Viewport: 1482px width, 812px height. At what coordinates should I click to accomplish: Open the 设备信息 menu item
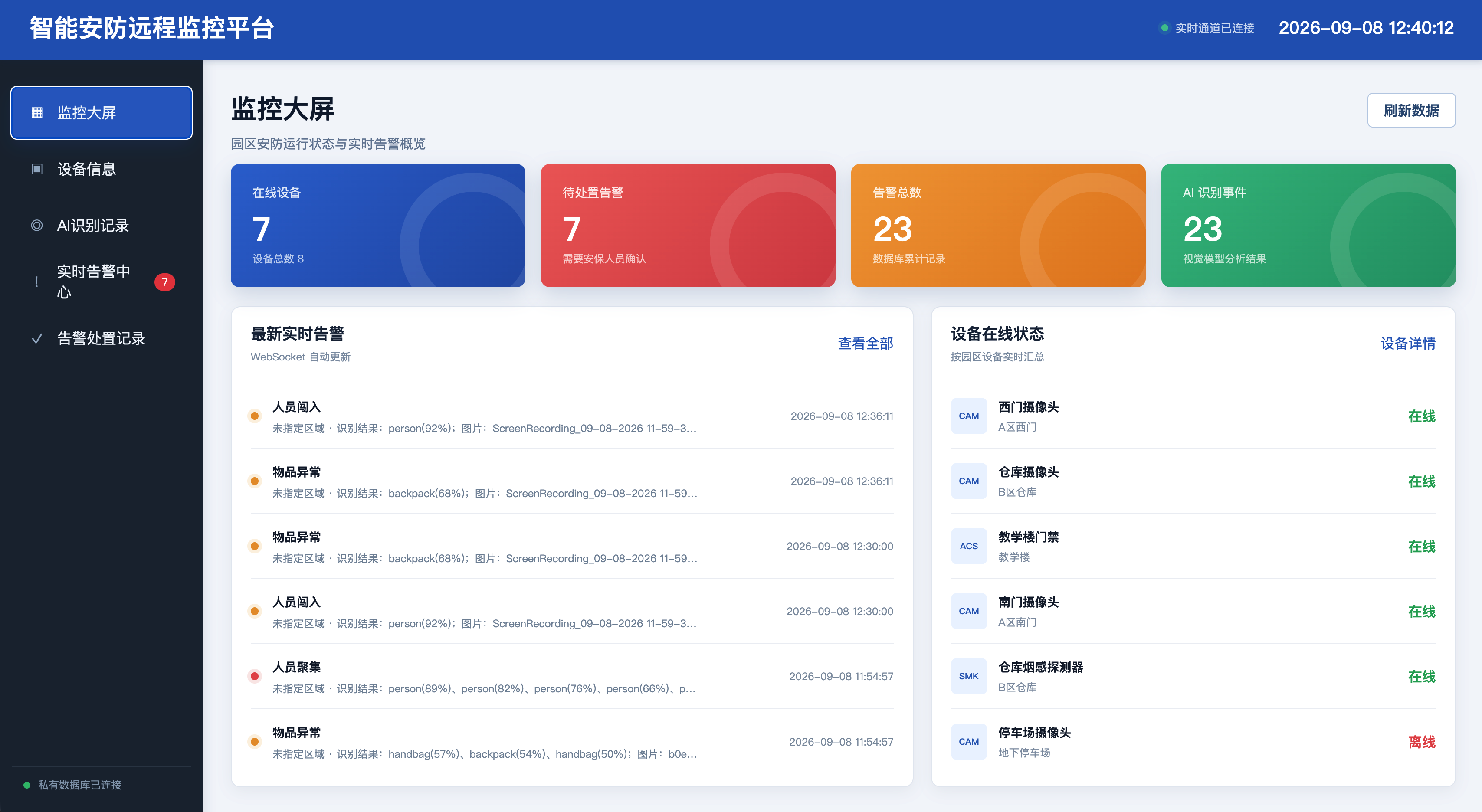coord(101,169)
